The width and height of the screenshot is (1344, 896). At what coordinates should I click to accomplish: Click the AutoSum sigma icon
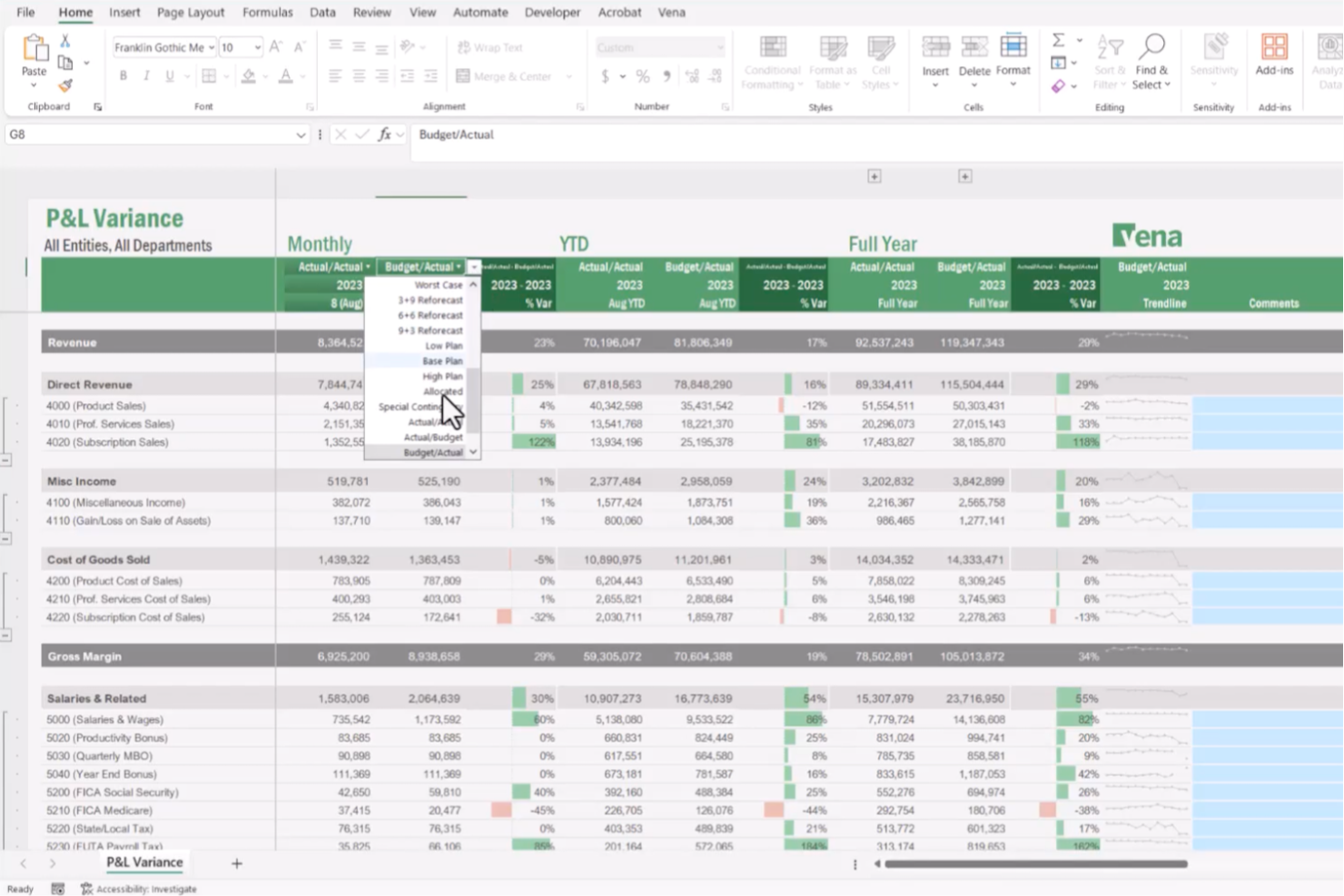pyautogui.click(x=1059, y=41)
